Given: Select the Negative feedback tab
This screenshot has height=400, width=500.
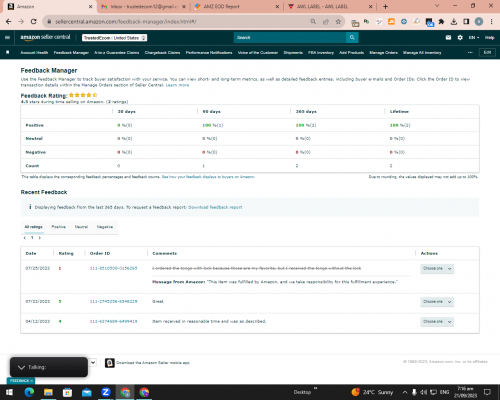Looking at the screenshot, I should (105, 227).
